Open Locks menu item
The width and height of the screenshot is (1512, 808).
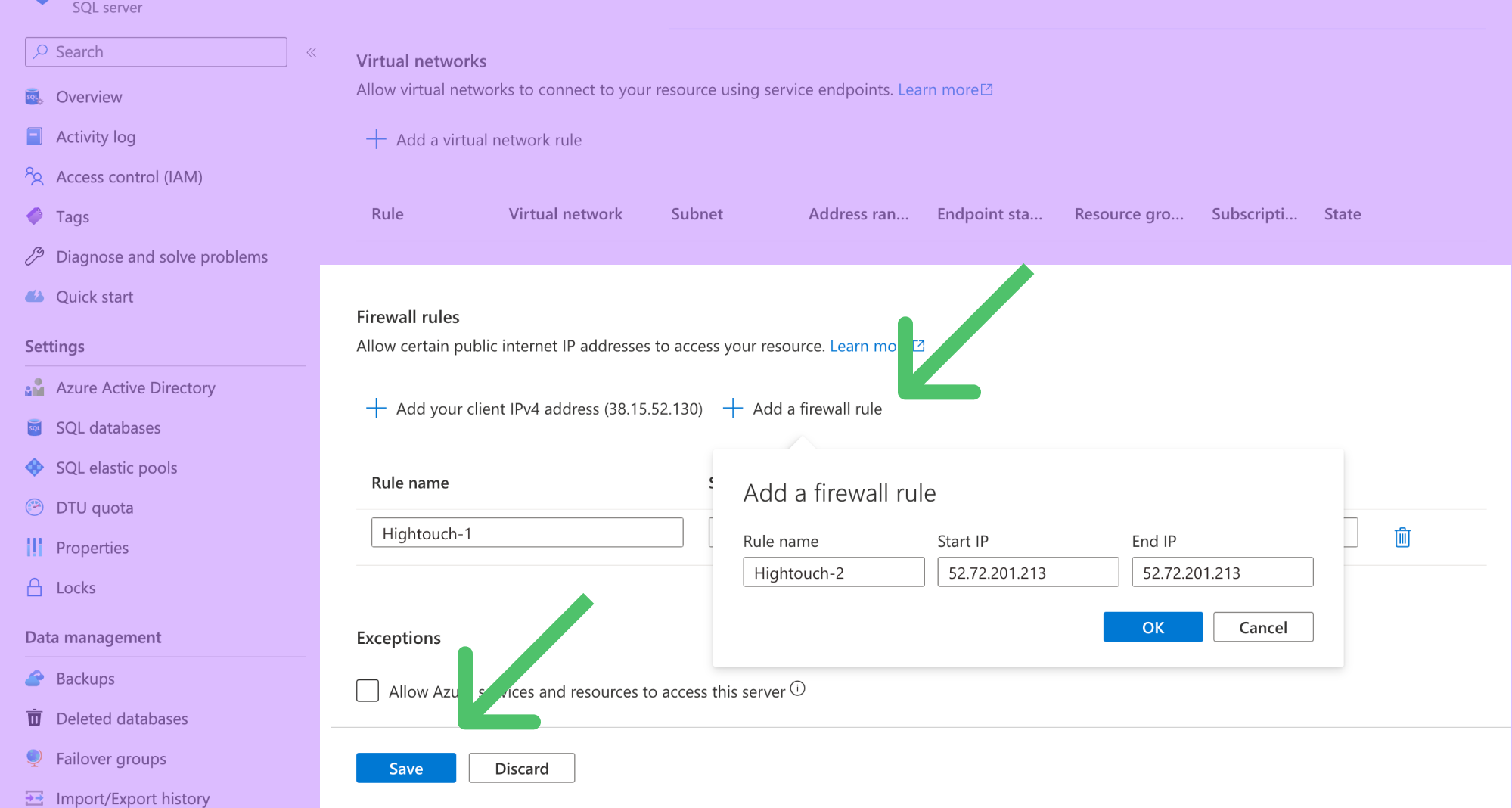[76, 588]
